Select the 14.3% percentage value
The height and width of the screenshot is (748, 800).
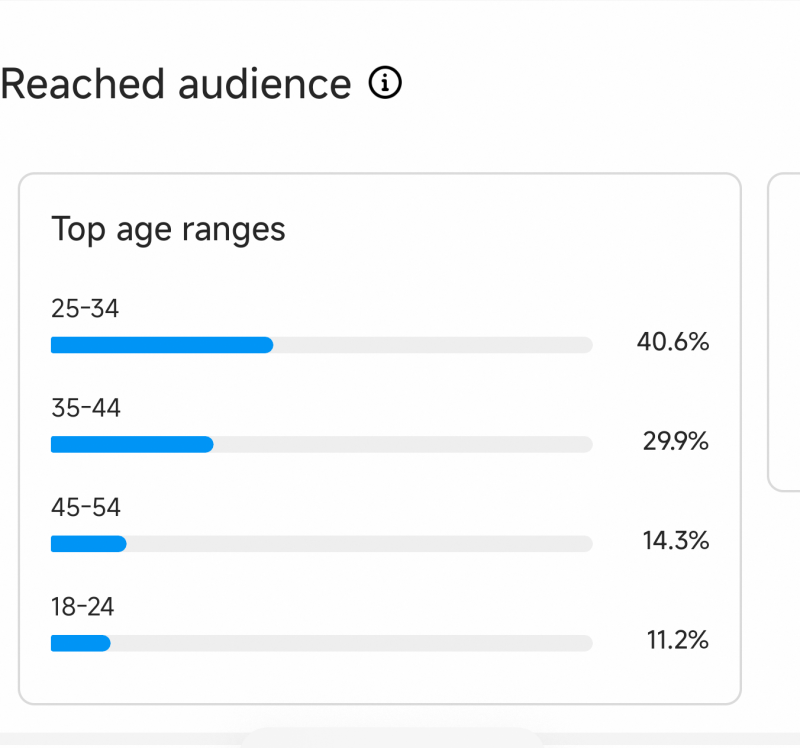click(675, 541)
